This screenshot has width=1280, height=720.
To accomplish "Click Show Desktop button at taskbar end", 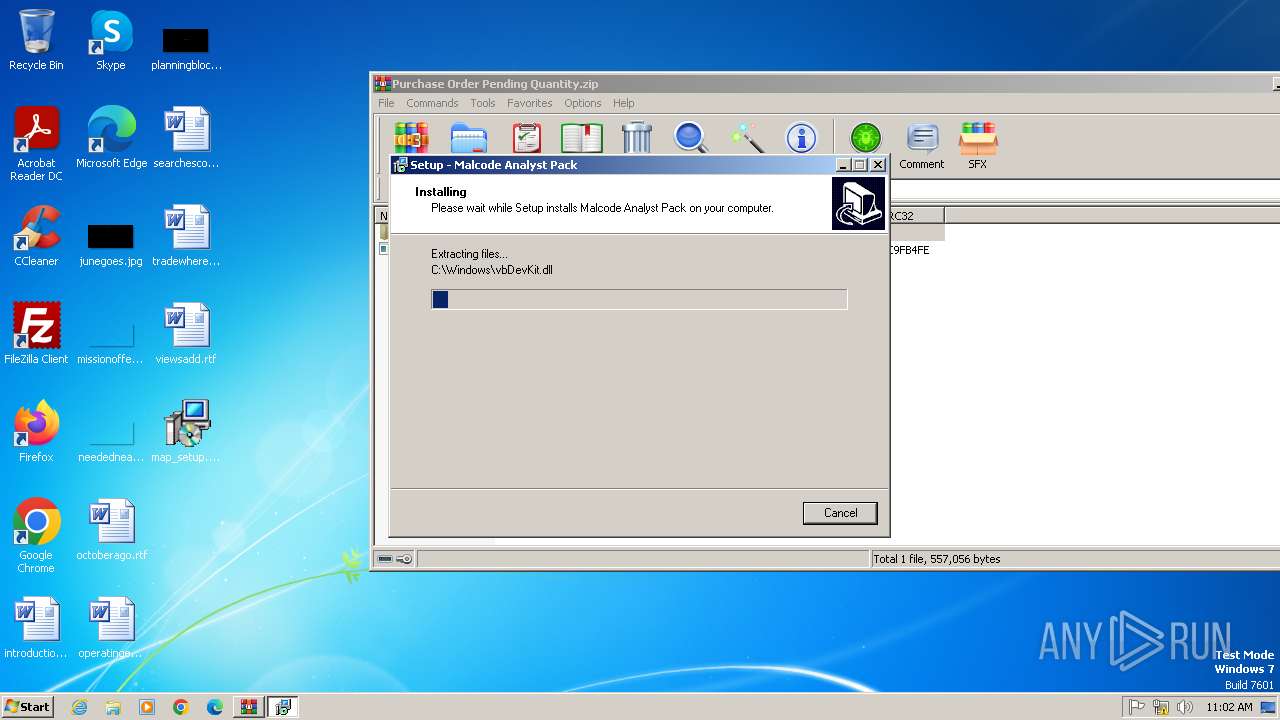I will click(1270, 707).
